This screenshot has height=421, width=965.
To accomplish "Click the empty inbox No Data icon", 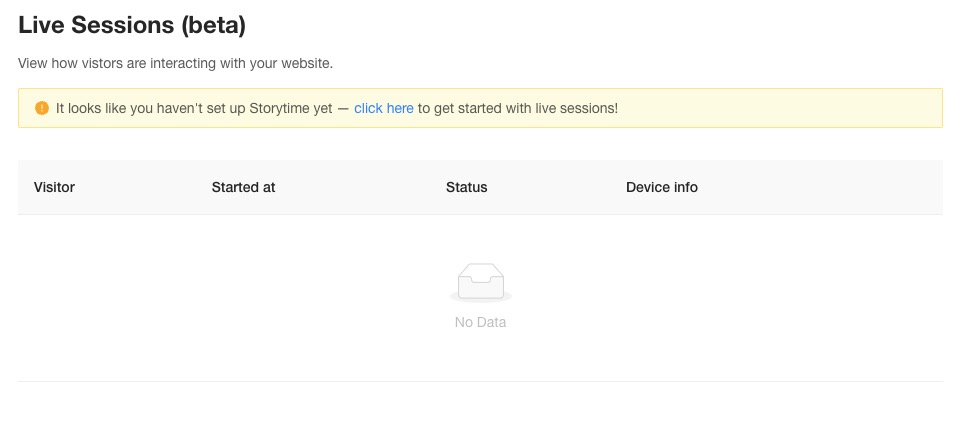I will 480,282.
